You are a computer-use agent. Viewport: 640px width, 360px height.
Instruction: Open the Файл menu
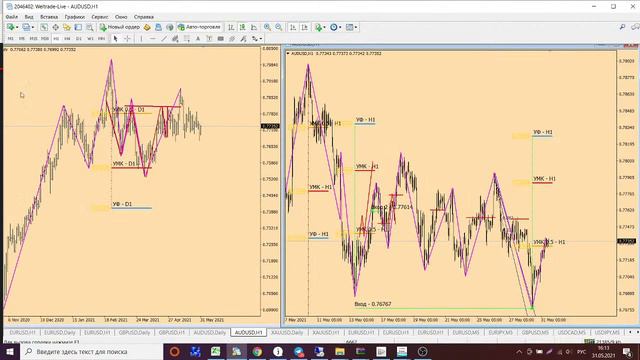(x=11, y=17)
